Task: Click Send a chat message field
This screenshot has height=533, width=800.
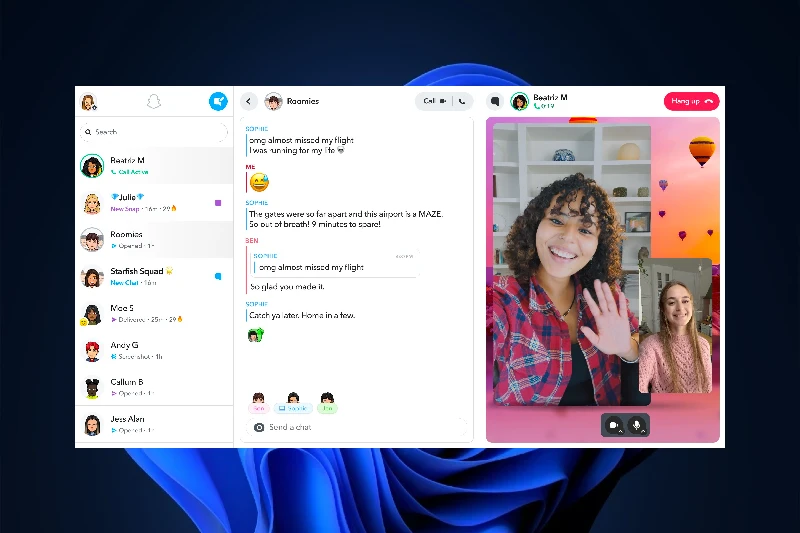Action: [357, 427]
